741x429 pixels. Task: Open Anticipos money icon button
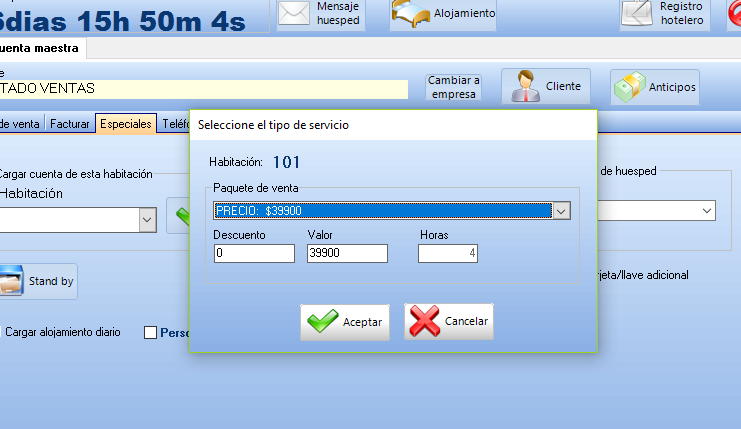[655, 87]
